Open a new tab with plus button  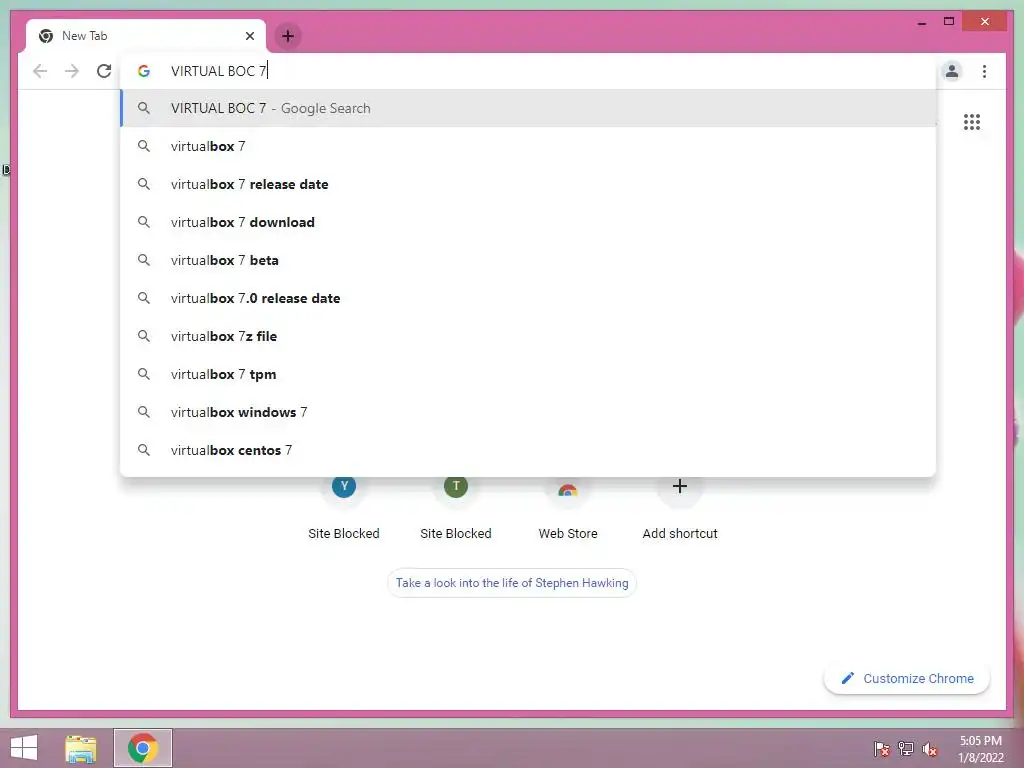(288, 36)
